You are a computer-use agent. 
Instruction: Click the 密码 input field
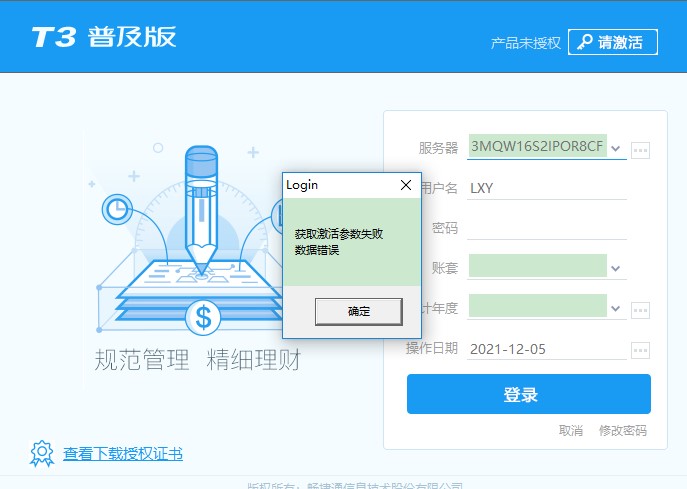click(547, 228)
